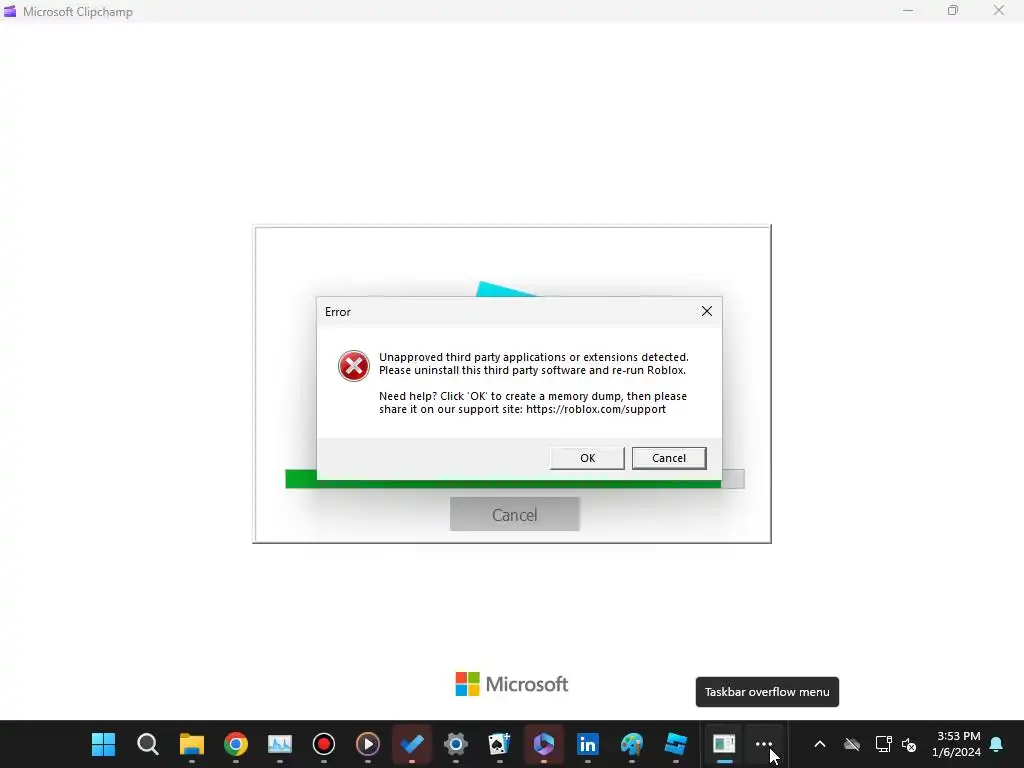The image size is (1024, 768).
Task: Click the red error icon in the dialog
Action: [x=353, y=366]
